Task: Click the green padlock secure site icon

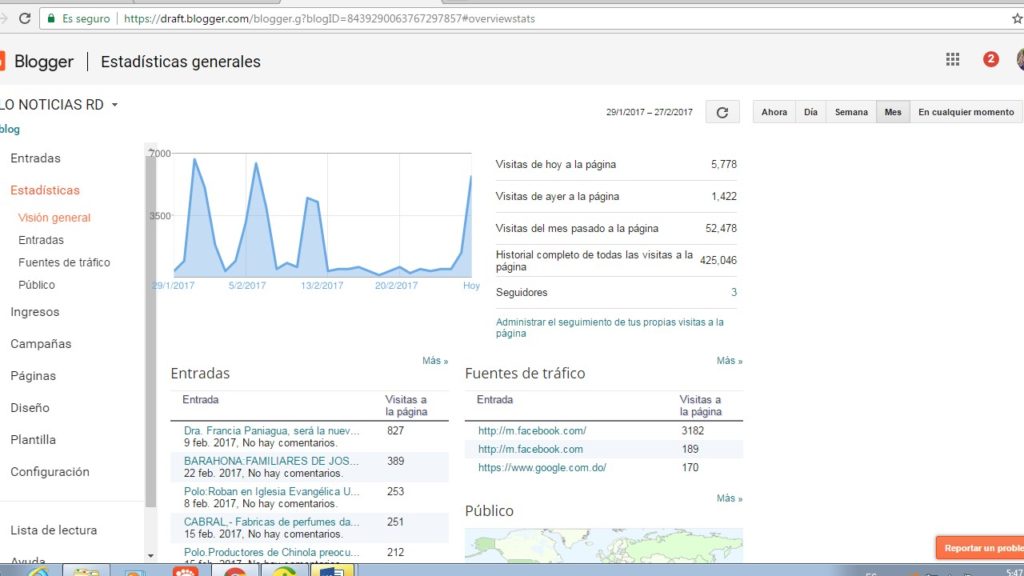Action: (x=50, y=18)
